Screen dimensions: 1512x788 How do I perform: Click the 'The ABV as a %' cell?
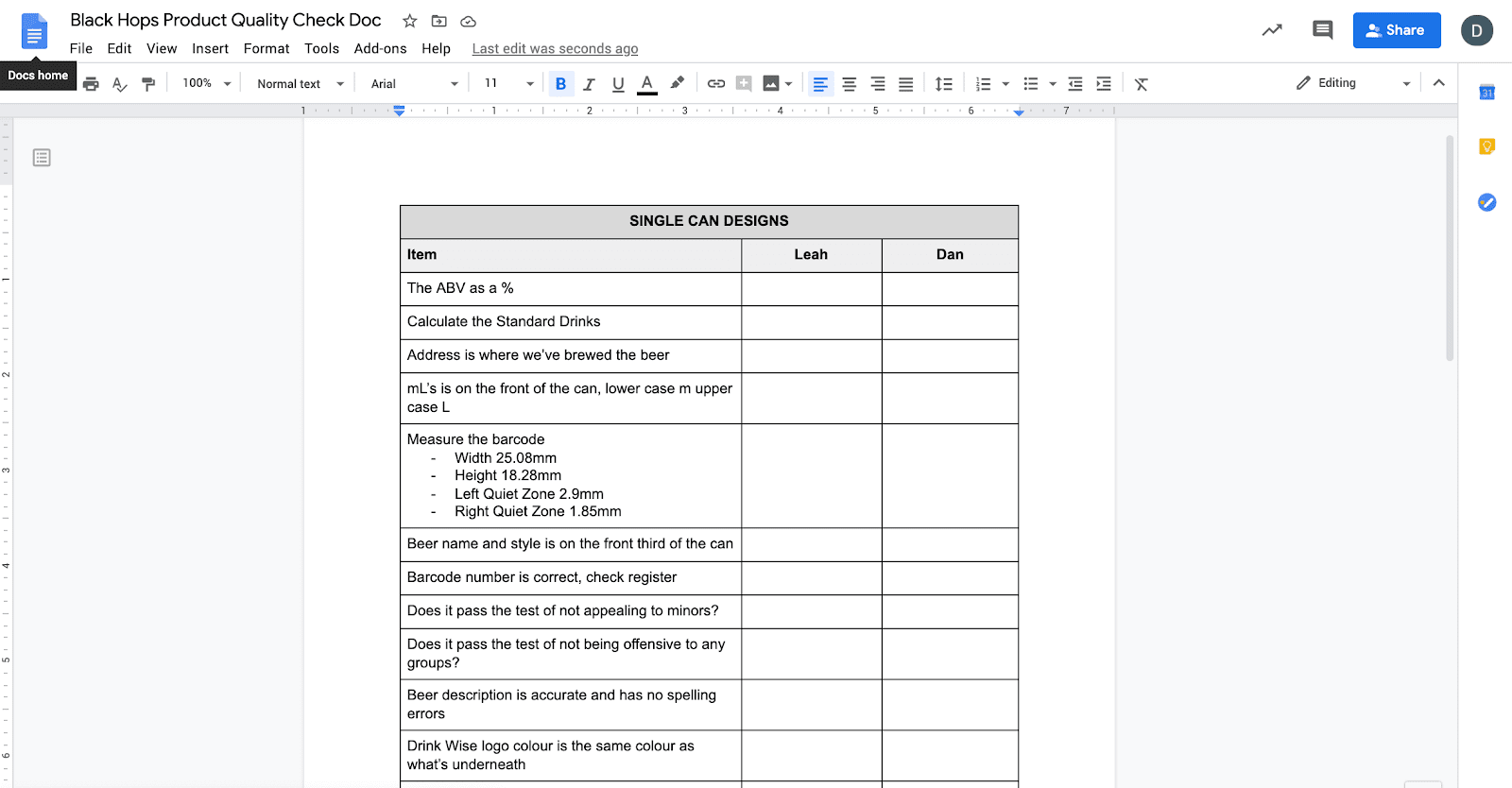[571, 289]
